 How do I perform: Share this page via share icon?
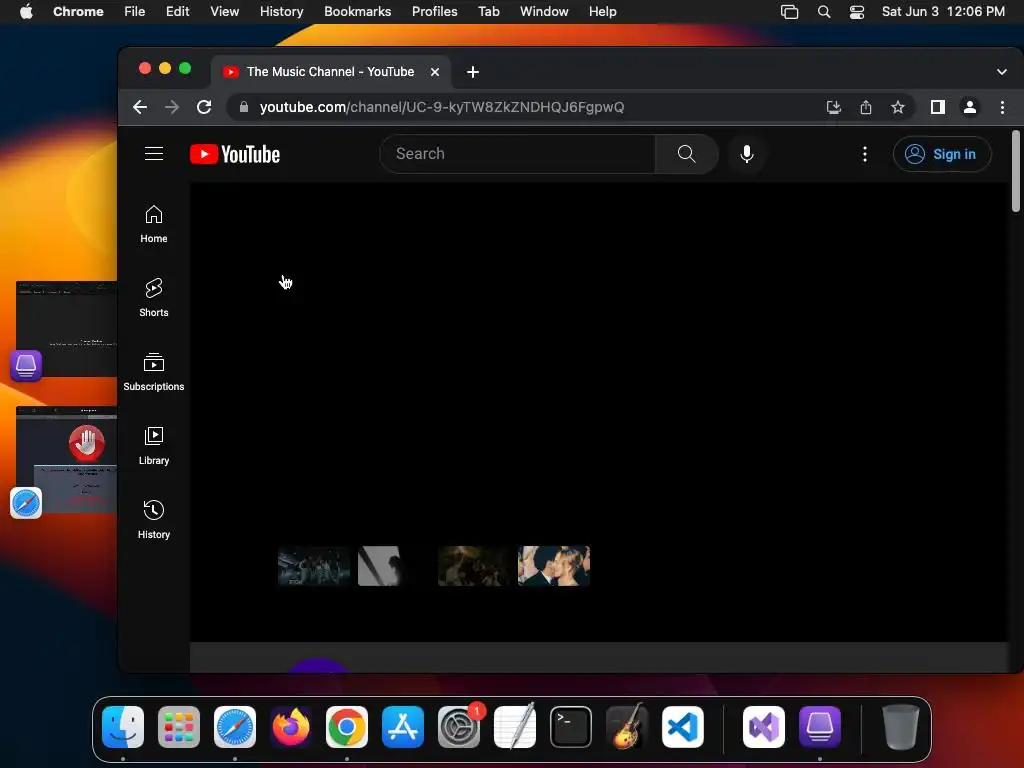coord(865,107)
